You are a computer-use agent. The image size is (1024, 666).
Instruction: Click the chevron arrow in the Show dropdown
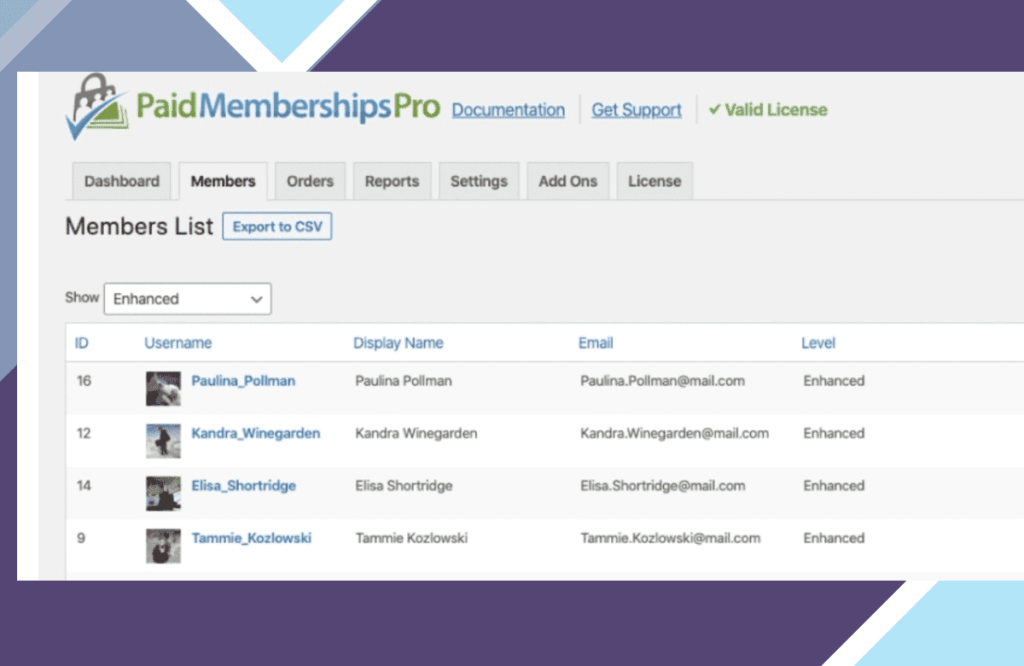(257, 299)
